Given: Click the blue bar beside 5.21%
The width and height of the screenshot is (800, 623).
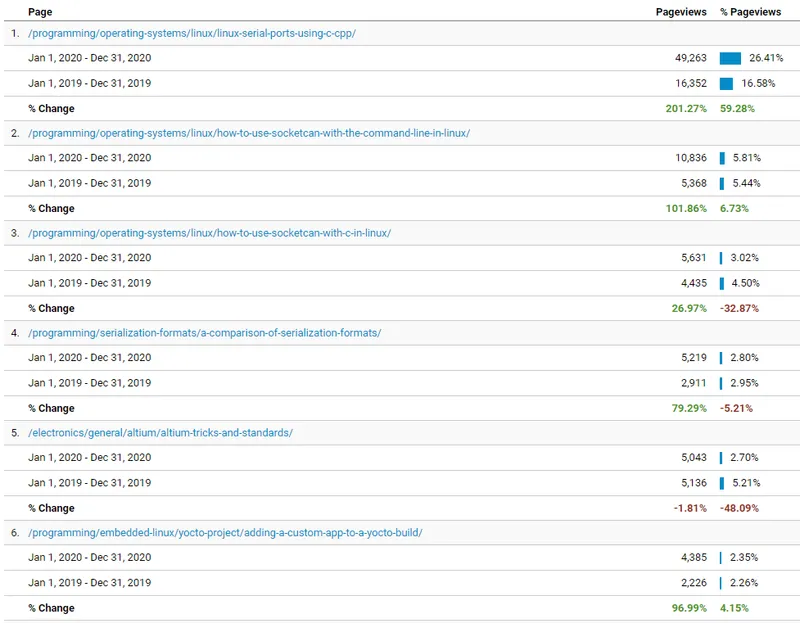Looking at the screenshot, I should click(722, 483).
